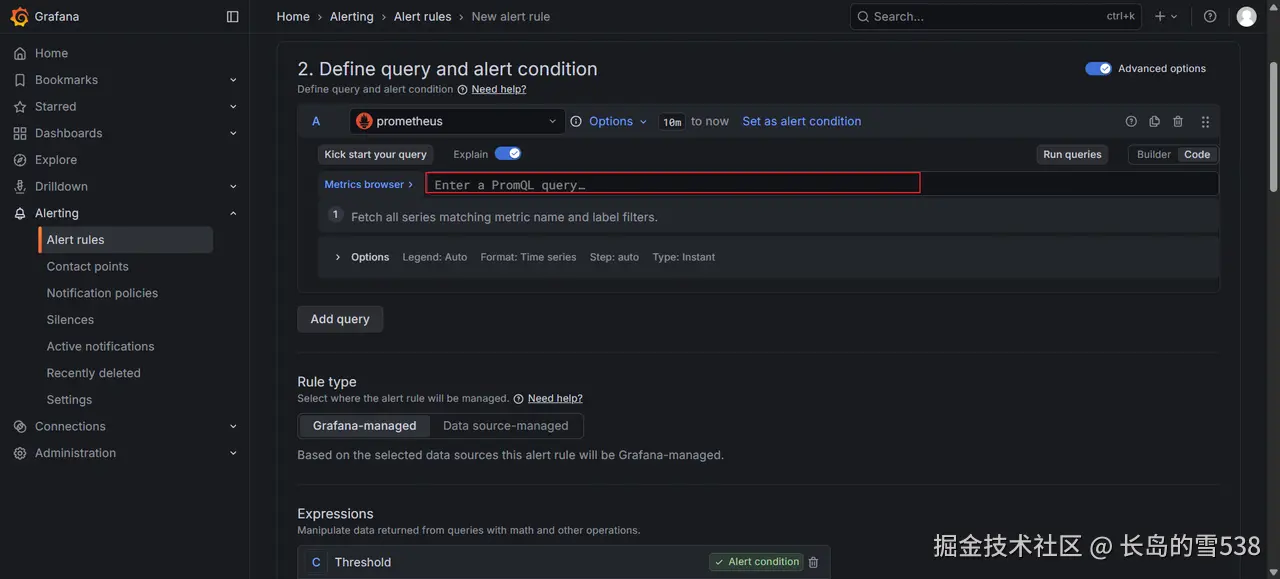This screenshot has width=1280, height=579.
Task: Open the user profile avatar
Action: pyautogui.click(x=1246, y=17)
